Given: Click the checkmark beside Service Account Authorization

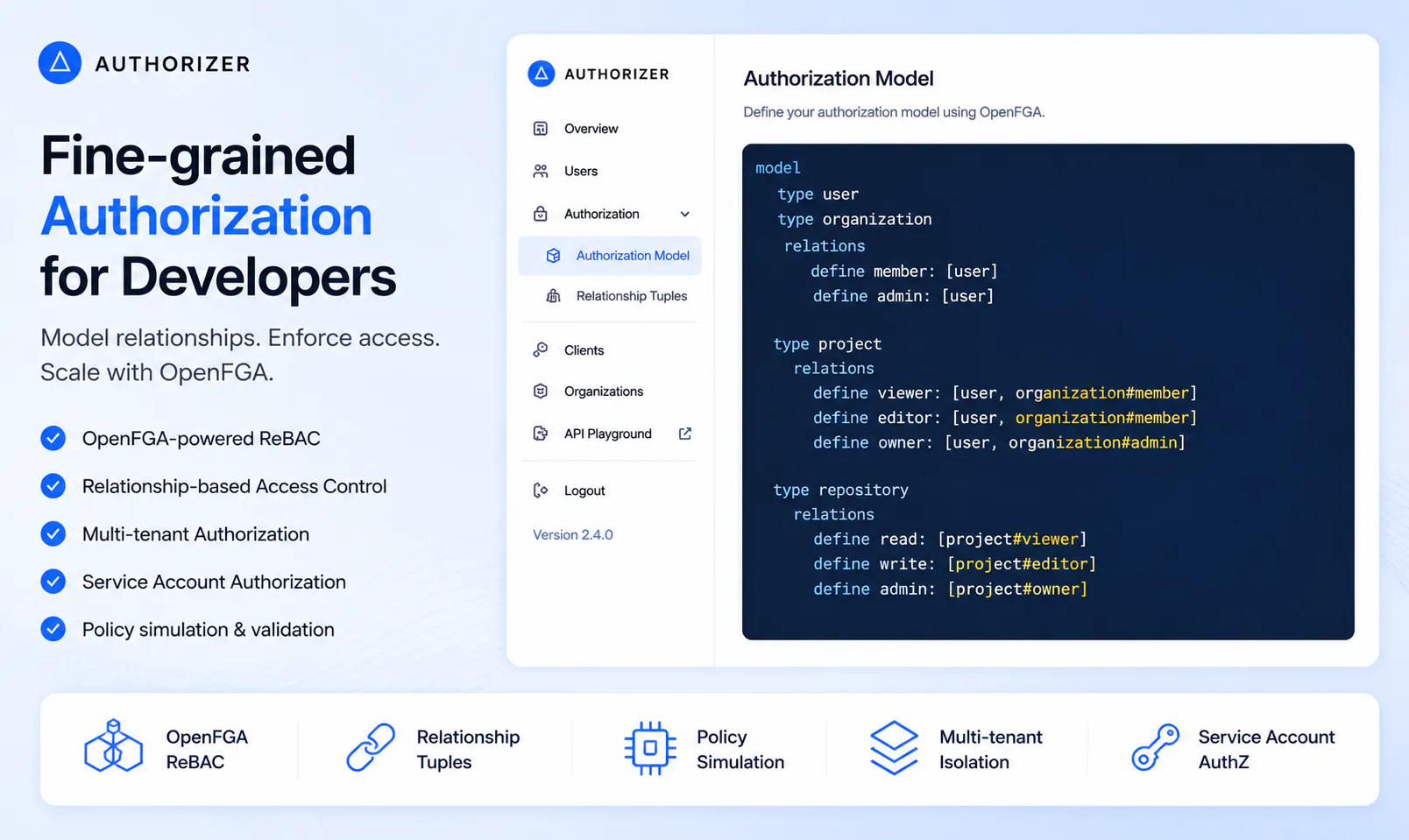Looking at the screenshot, I should point(53,582).
